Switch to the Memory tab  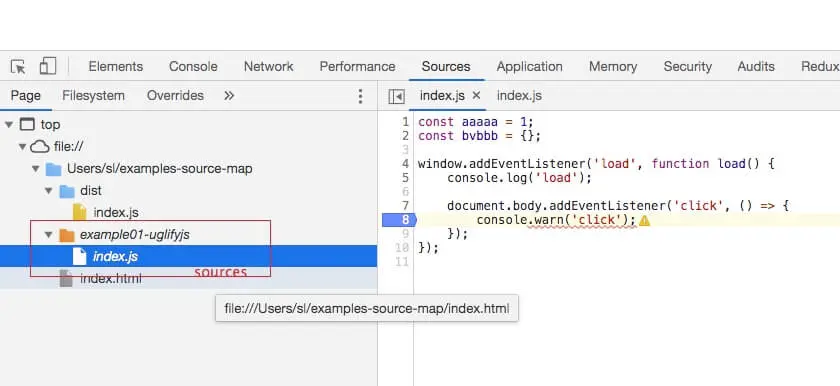613,66
